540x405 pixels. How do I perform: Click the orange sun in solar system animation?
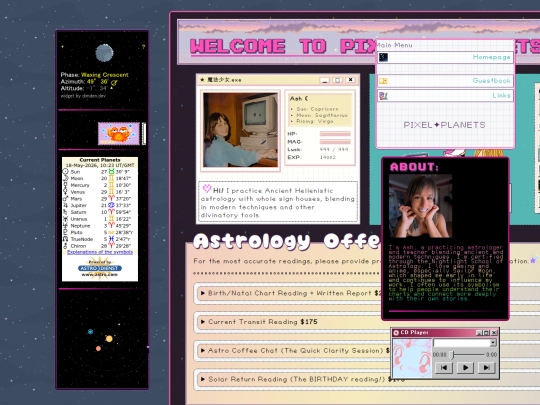point(109,339)
